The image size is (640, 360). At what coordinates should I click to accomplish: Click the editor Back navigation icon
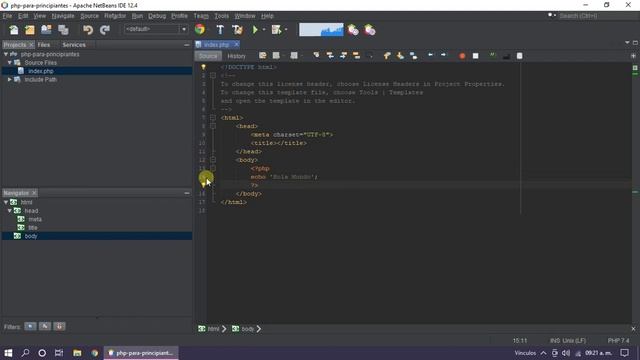[276, 56]
